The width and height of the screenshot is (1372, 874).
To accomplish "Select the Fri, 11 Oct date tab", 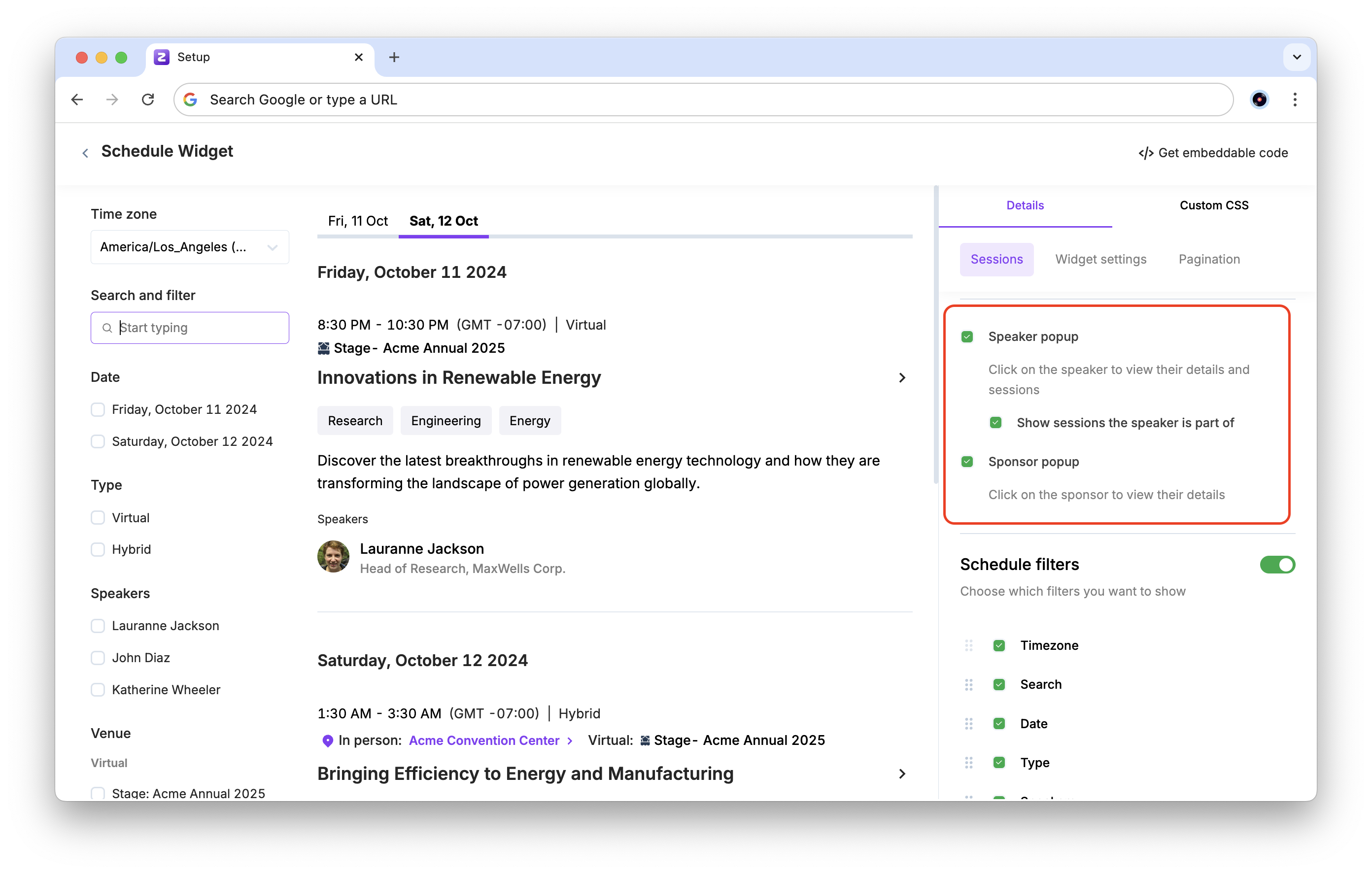I will pos(358,221).
